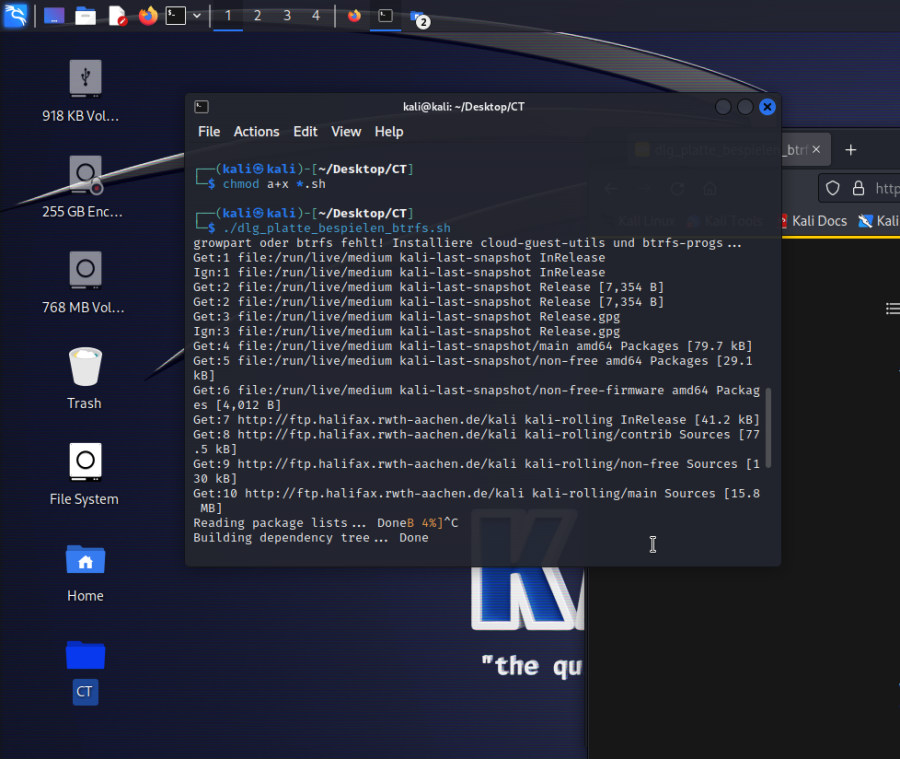Open the Kali applications menu
This screenshot has width=900, height=759.
tap(15, 15)
